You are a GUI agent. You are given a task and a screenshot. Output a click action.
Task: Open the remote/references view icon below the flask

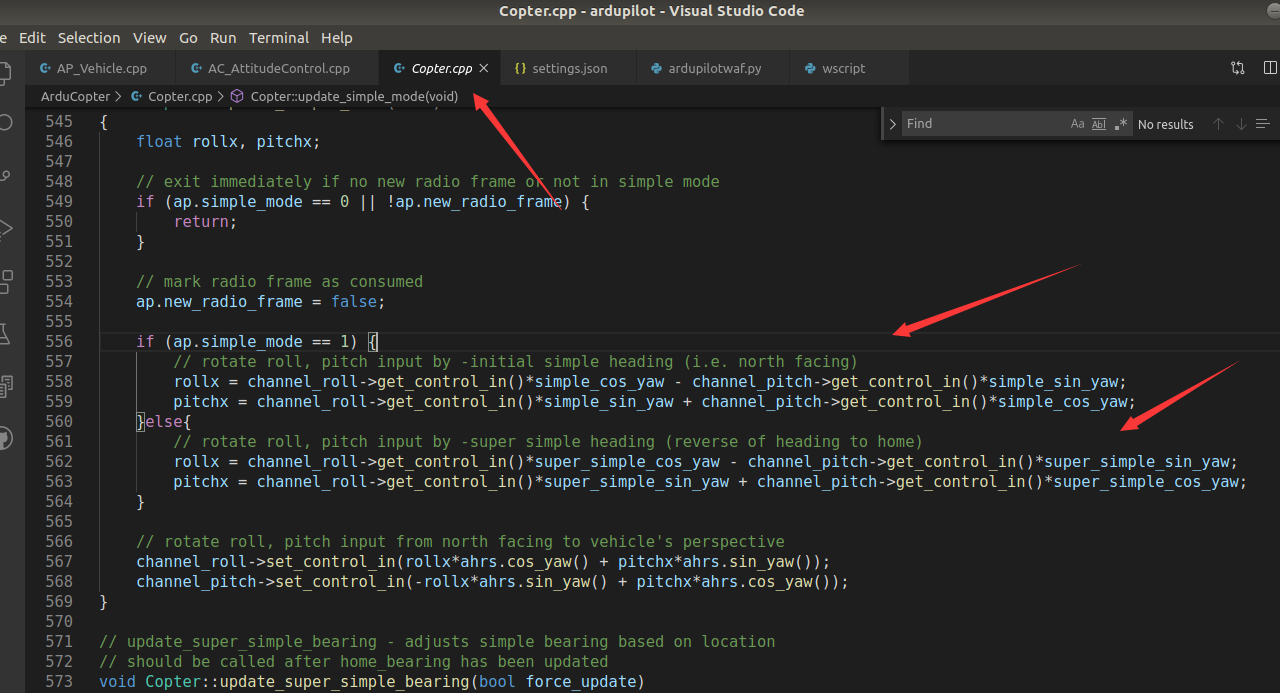click(4, 385)
